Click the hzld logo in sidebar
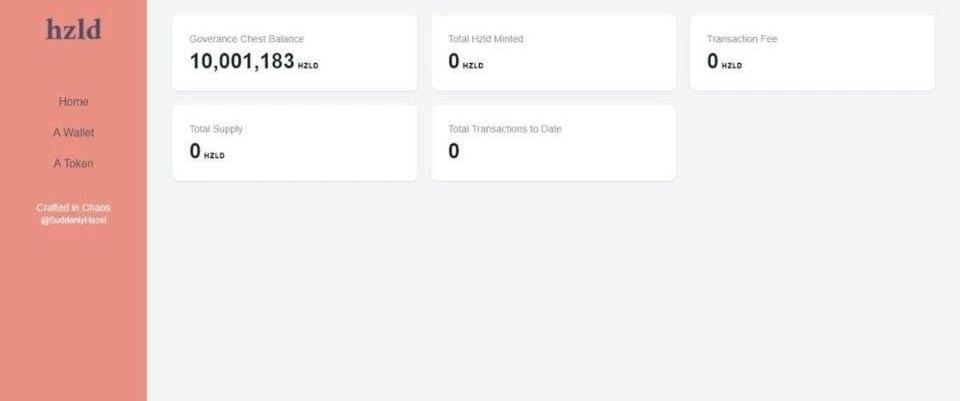The image size is (960, 401). tap(73, 30)
